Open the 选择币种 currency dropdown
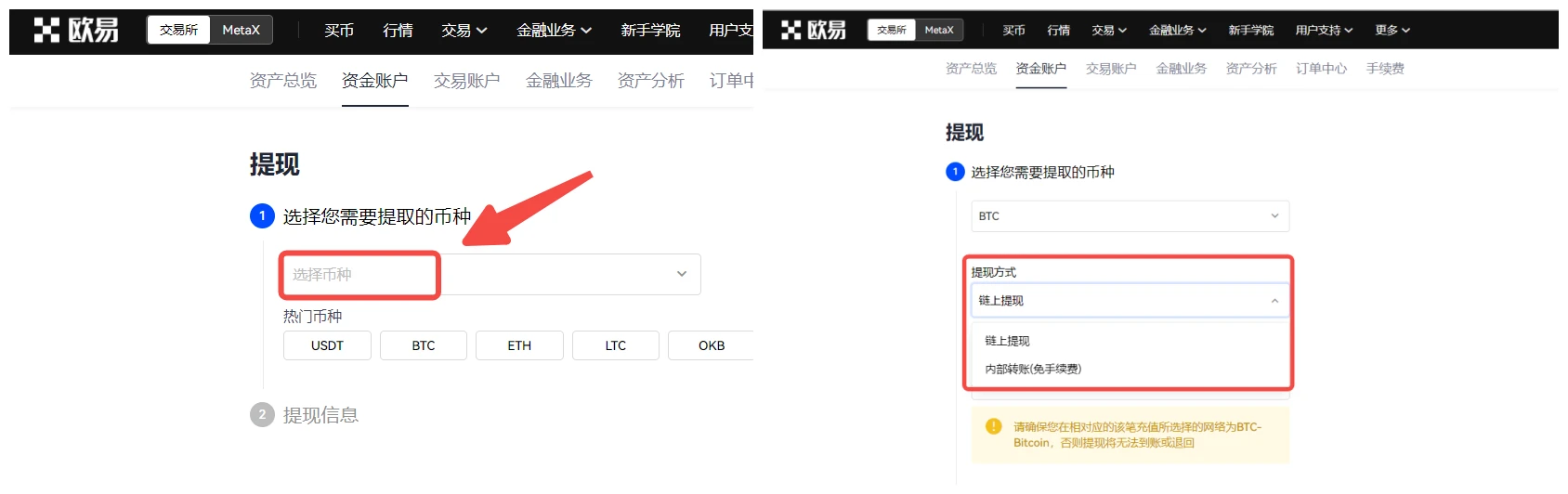Image resolution: width=1568 pixels, height=494 pixels. 490,275
